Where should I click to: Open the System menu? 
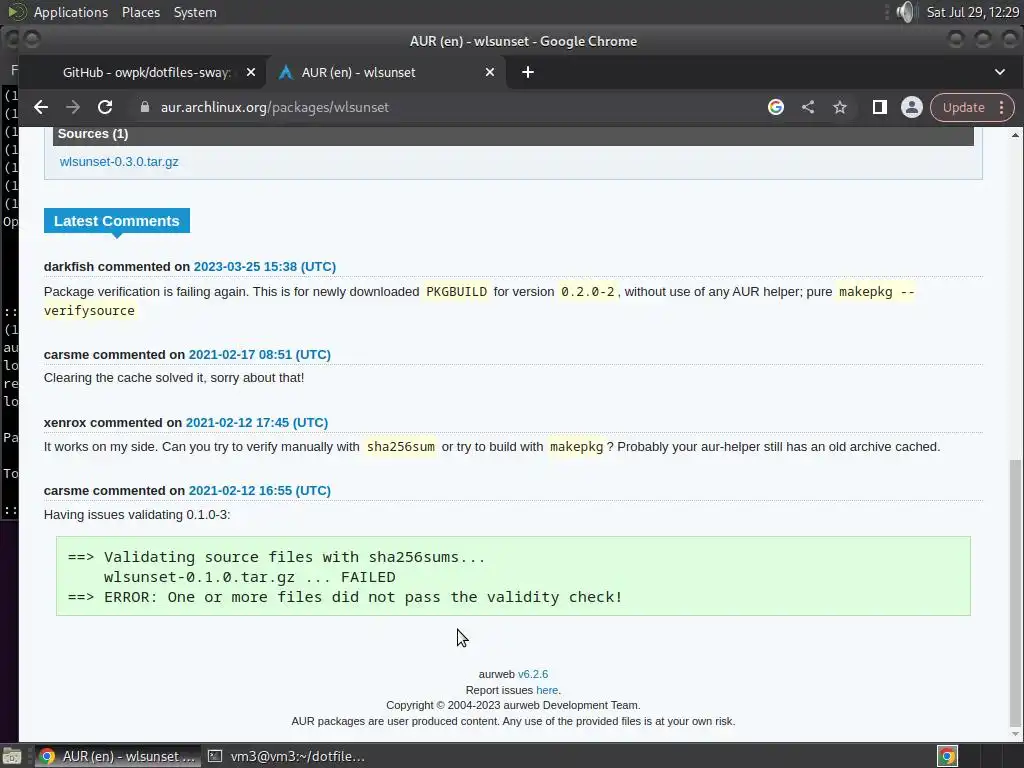(x=195, y=12)
